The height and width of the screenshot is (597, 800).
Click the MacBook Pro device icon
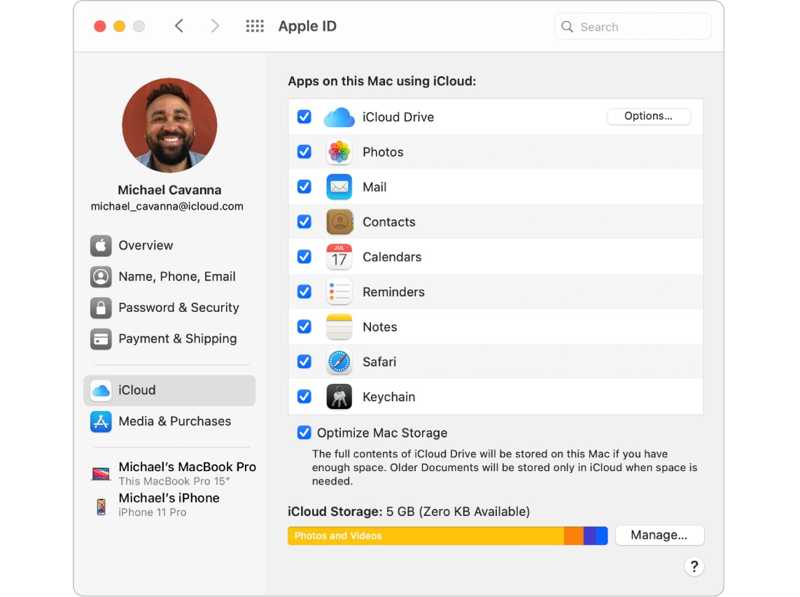click(101, 474)
